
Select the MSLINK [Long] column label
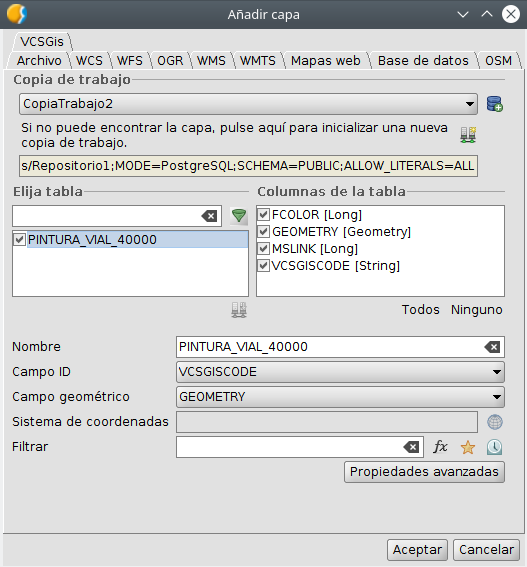(x=315, y=249)
